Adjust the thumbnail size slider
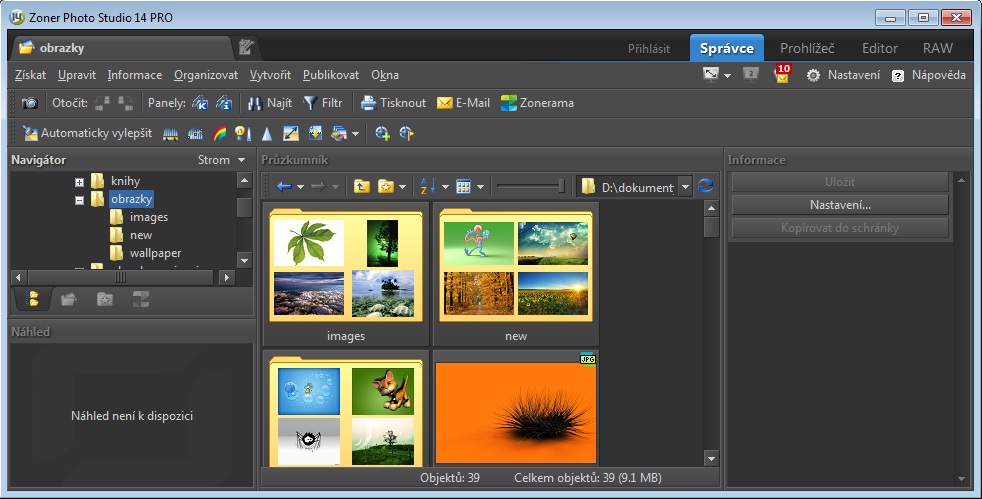The image size is (982, 499). (x=561, y=186)
